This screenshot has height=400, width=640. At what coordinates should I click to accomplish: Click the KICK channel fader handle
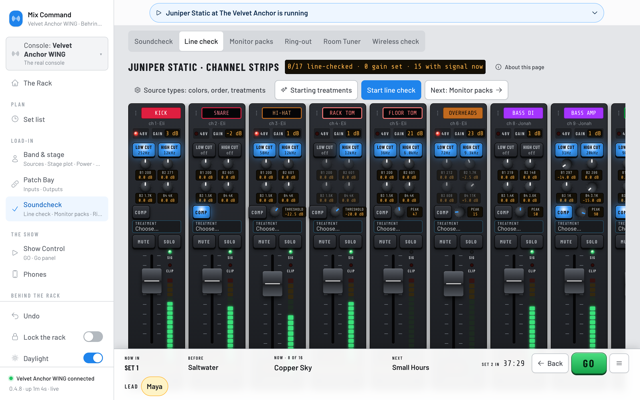coord(151,281)
